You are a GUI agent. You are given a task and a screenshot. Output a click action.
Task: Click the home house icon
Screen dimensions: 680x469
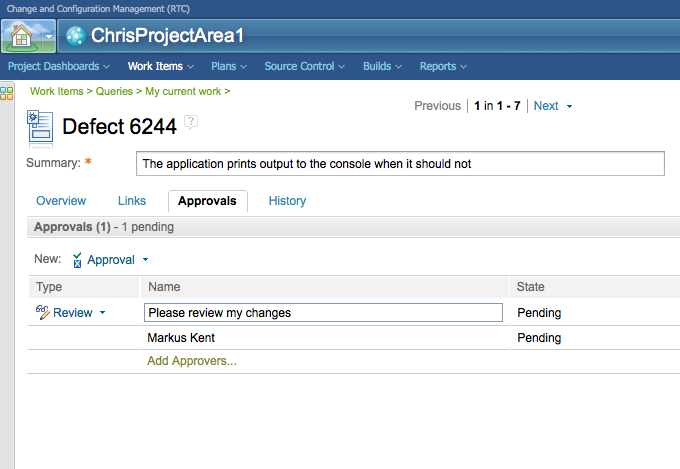[x=20, y=36]
